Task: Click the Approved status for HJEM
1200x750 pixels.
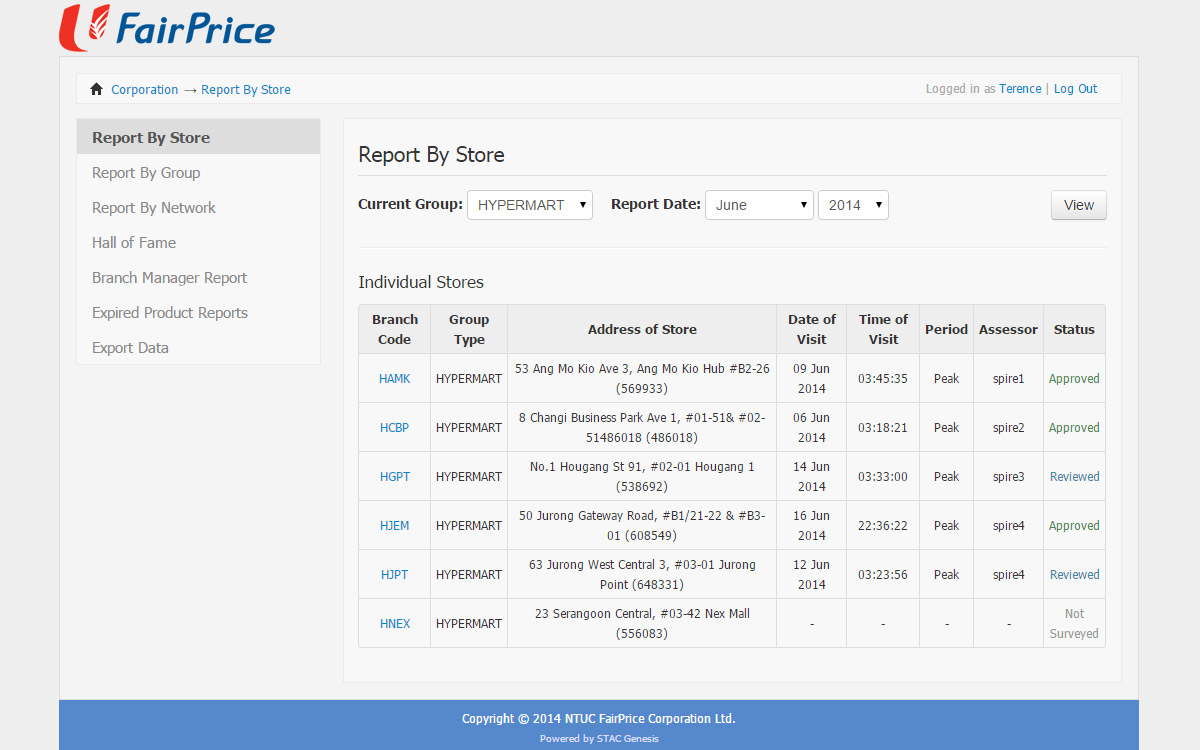Action: (1074, 525)
